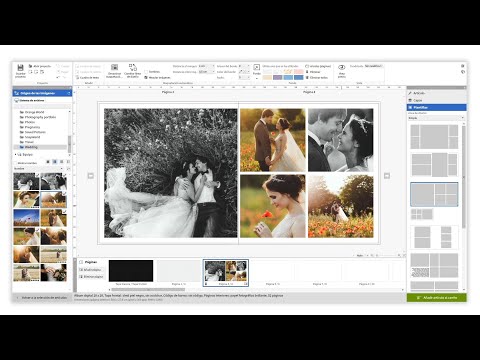Click the bride smelling red flower photo

coord(273,206)
